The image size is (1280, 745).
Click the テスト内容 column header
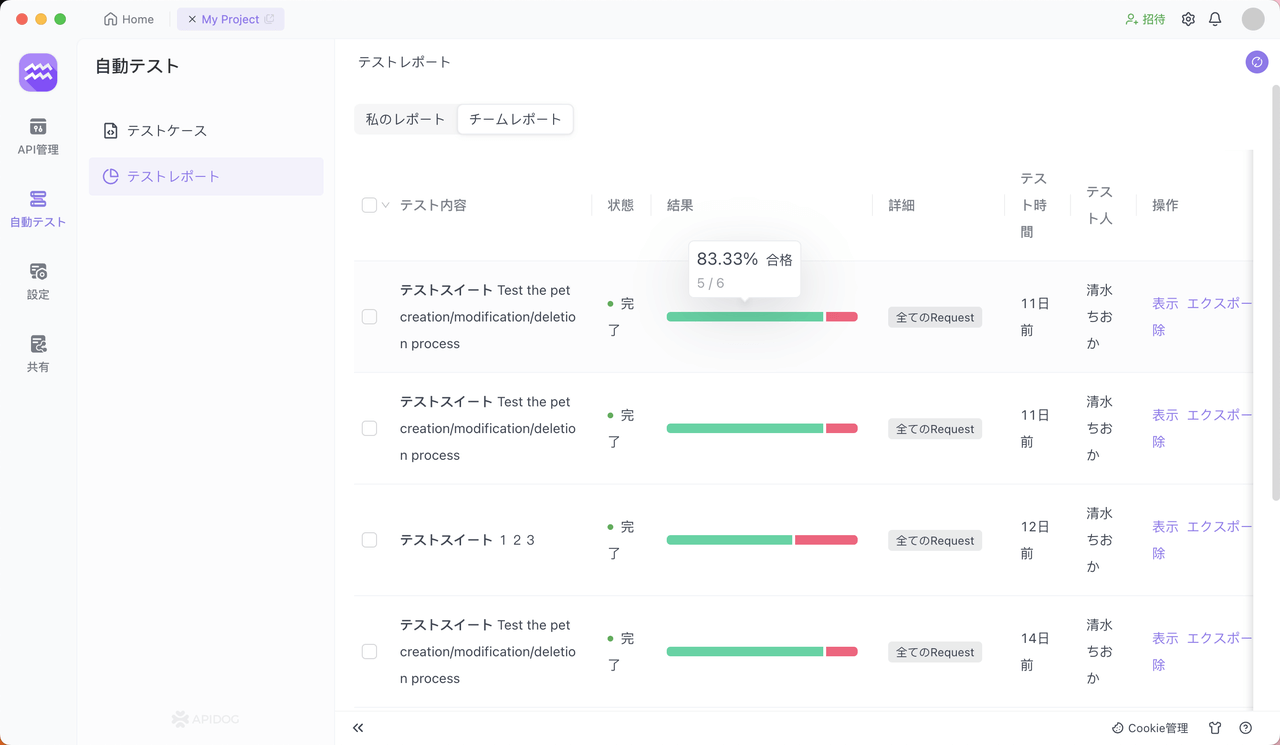point(433,205)
